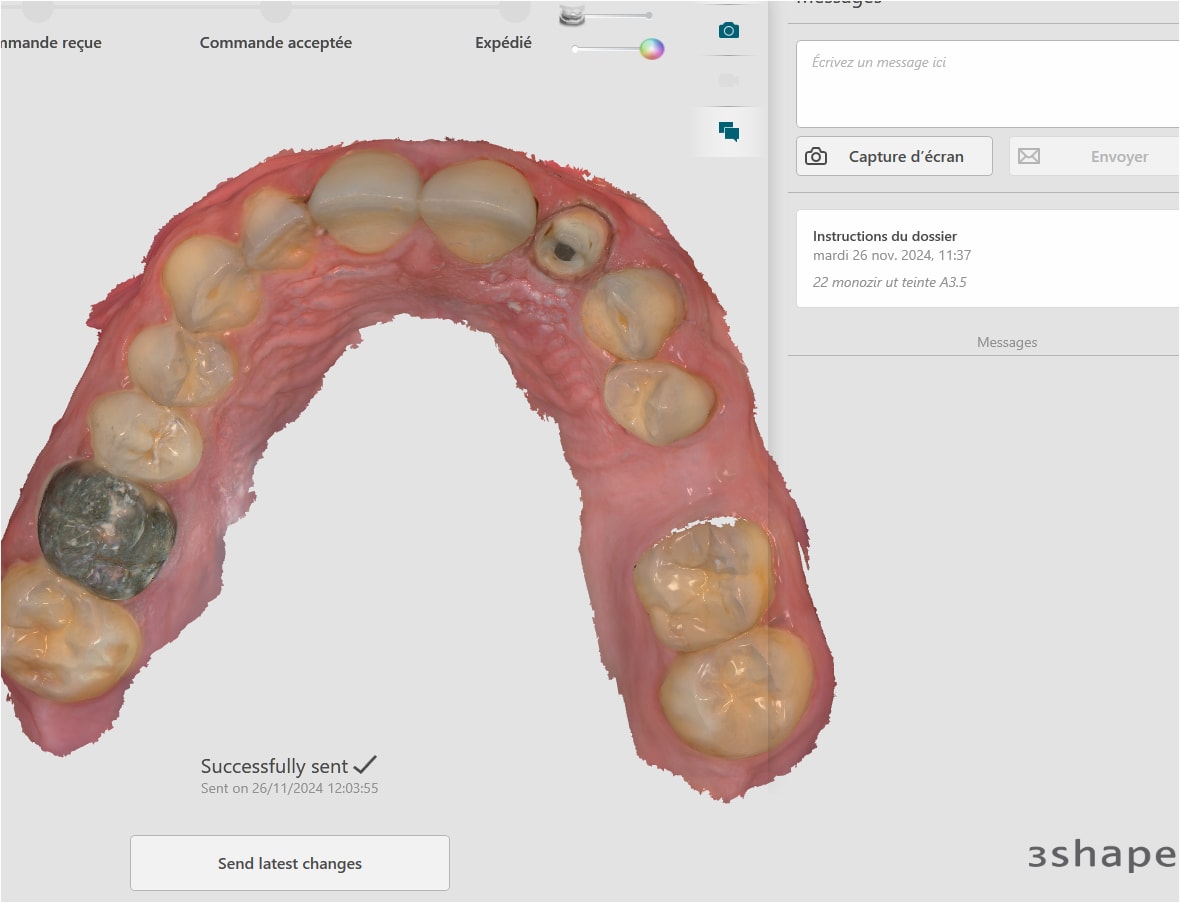
Task: Click the envelope icon beside Envoyer
Action: 1029,157
